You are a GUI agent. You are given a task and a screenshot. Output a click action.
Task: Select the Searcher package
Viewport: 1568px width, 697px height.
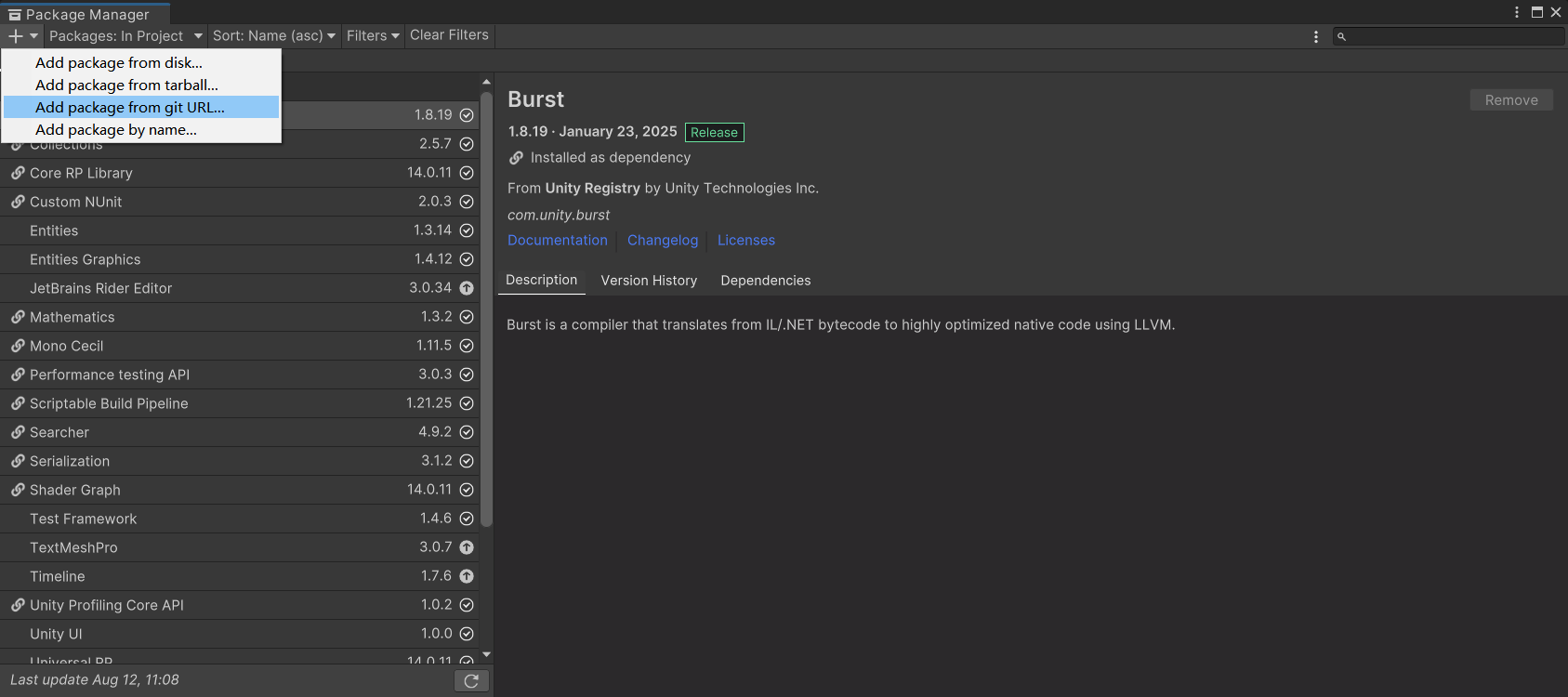(240, 432)
